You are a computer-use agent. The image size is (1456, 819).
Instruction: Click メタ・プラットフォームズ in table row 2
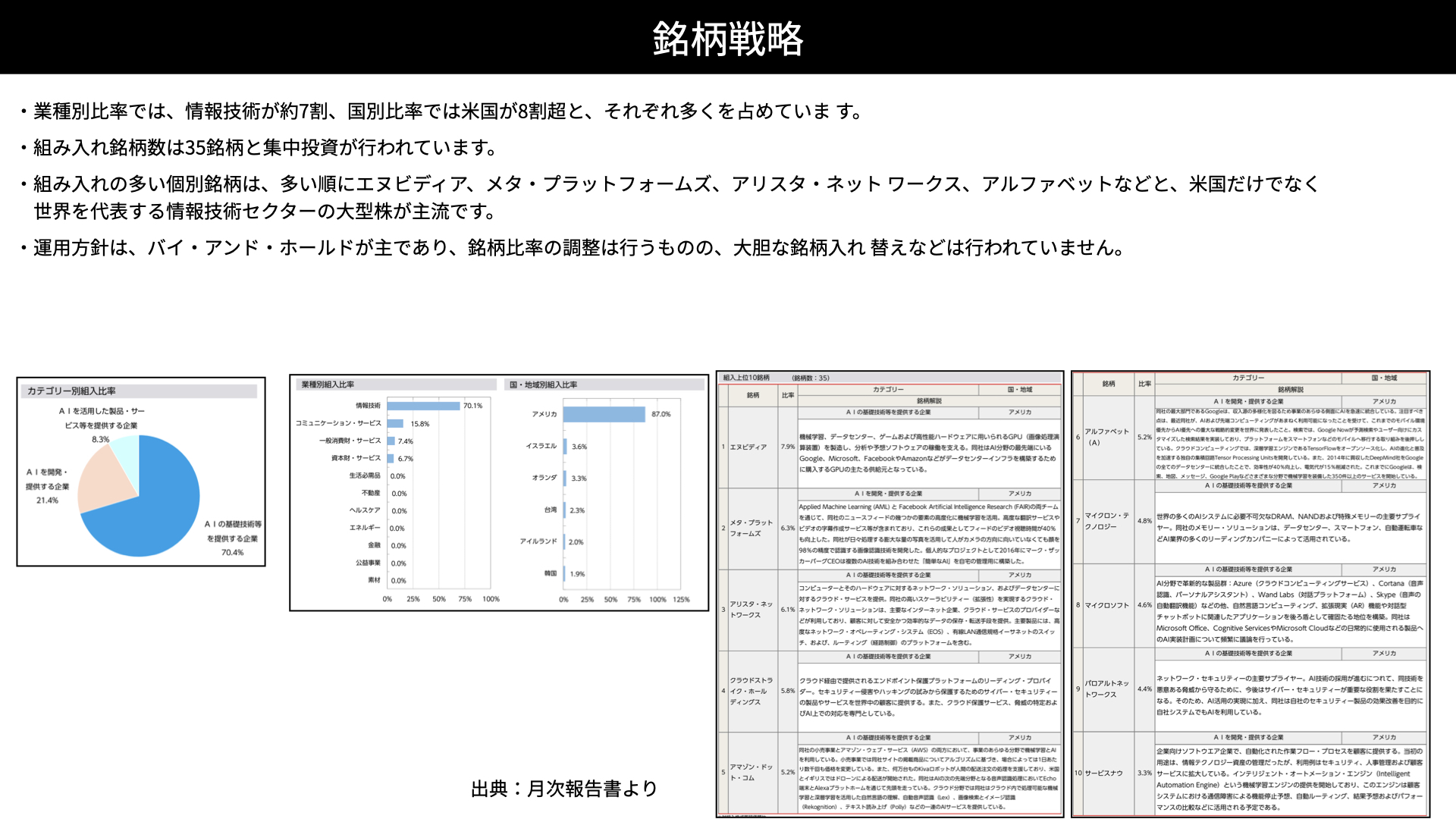pos(752,529)
